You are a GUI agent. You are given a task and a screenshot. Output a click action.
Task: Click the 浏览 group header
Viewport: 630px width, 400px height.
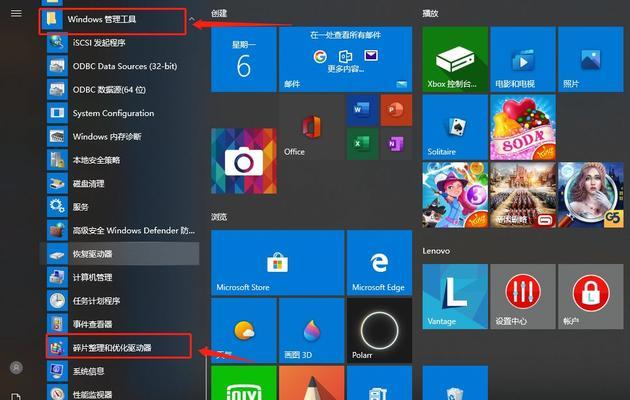(219, 217)
